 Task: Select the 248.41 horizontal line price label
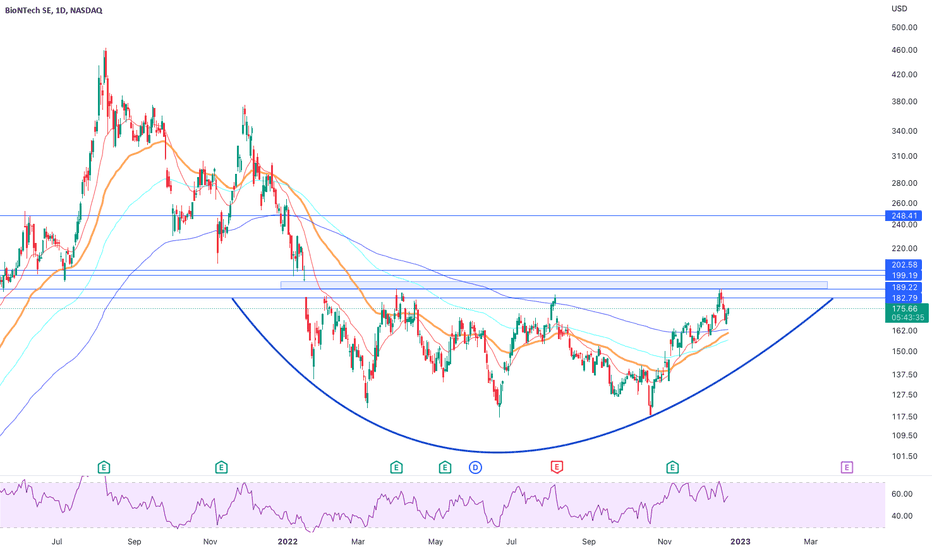(x=903, y=216)
